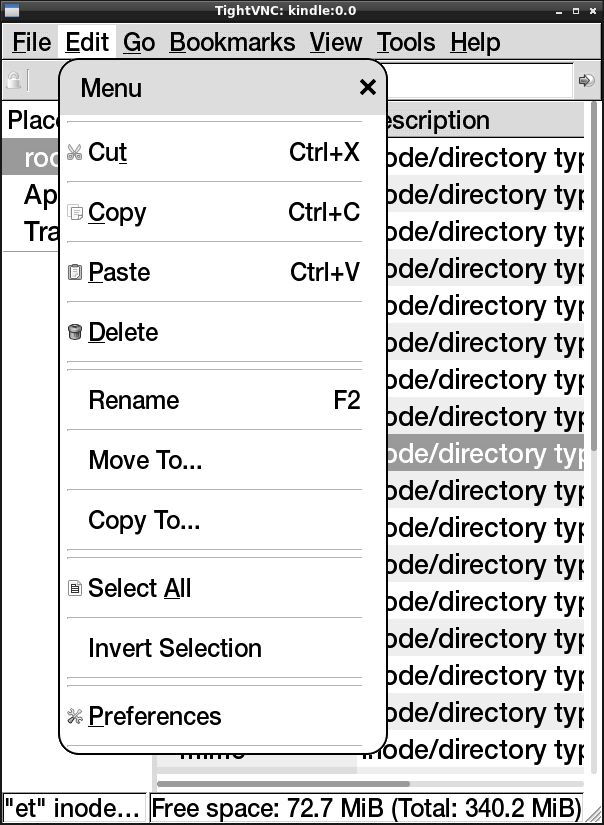Expand the View menu

coord(335,43)
